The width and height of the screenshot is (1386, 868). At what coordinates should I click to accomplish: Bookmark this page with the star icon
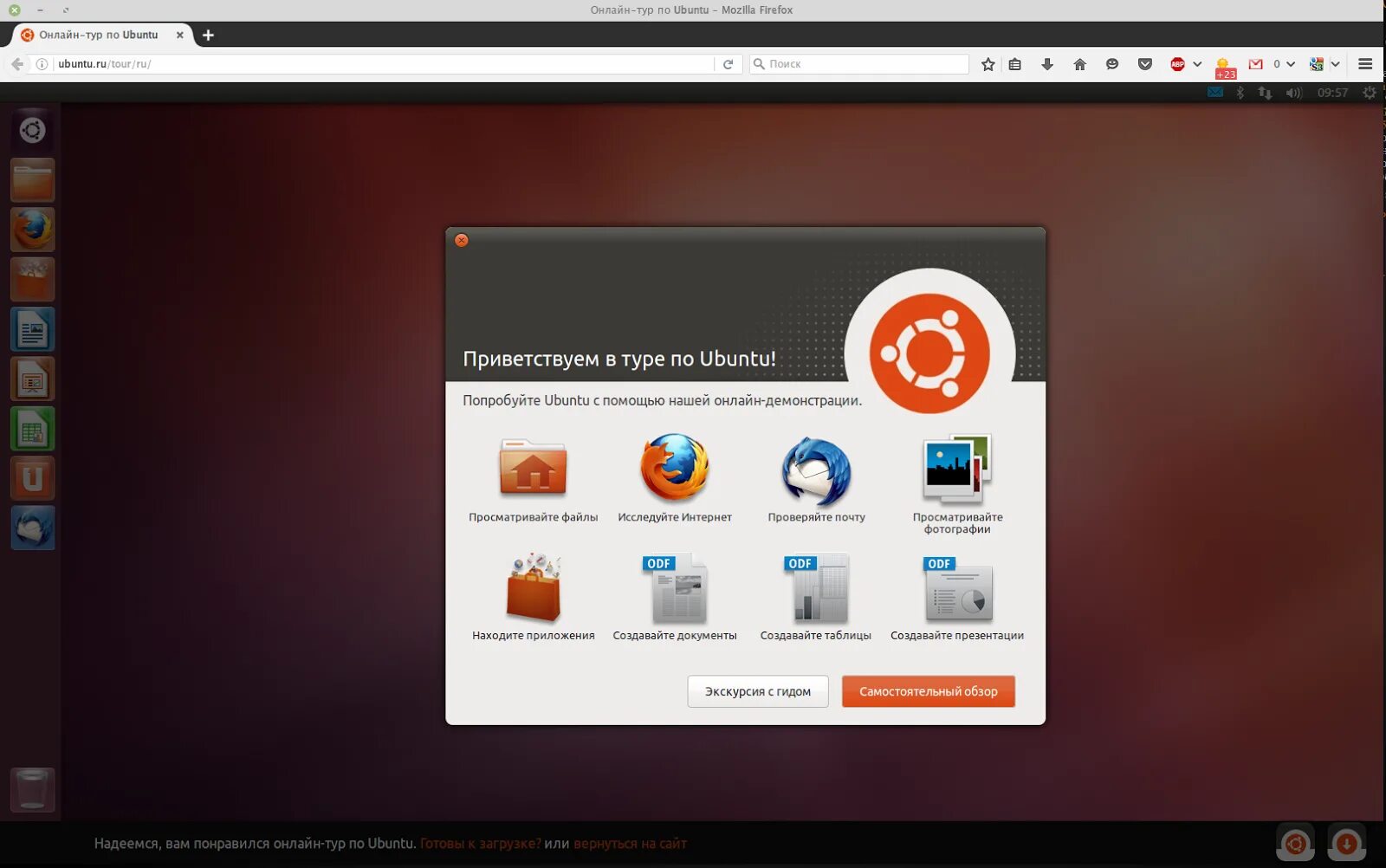point(988,64)
